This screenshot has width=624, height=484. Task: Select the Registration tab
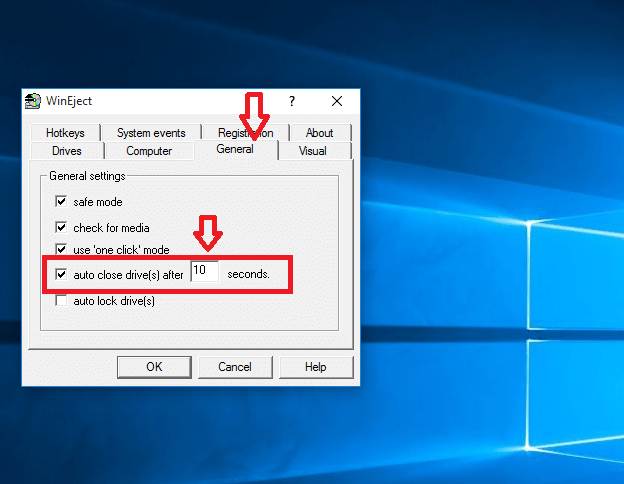246,133
